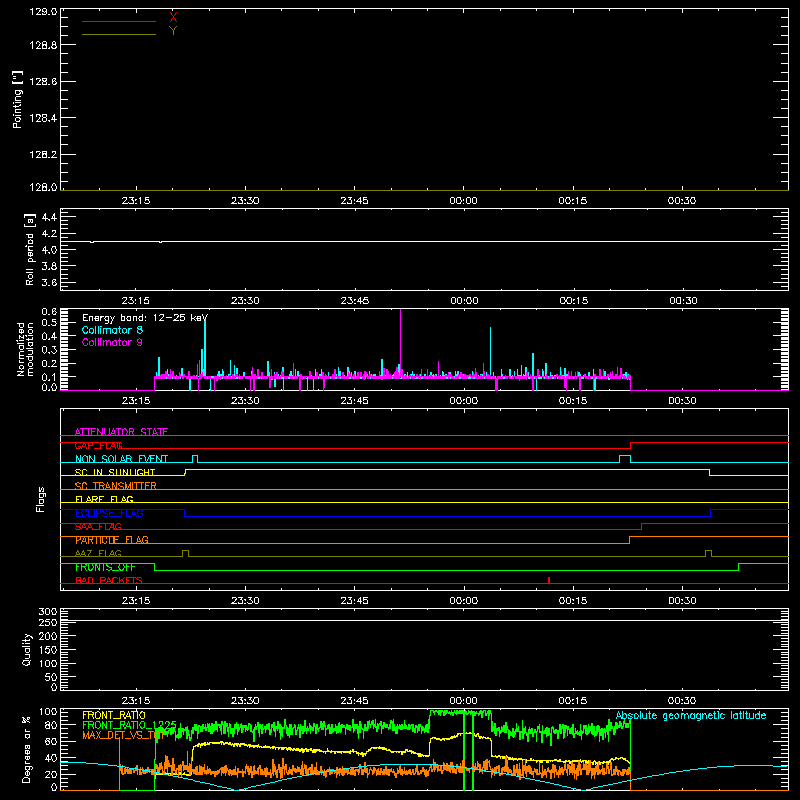Click the red X legend line sample
The height and width of the screenshot is (800, 800).
coord(119,21)
